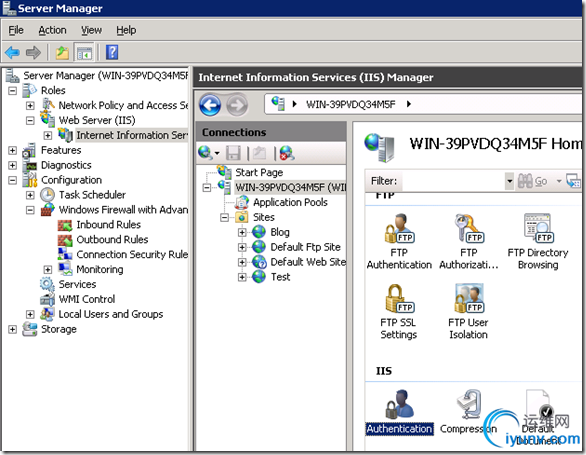The image size is (586, 455).
Task: Select Start Page in Connections tree
Action: pos(259,172)
